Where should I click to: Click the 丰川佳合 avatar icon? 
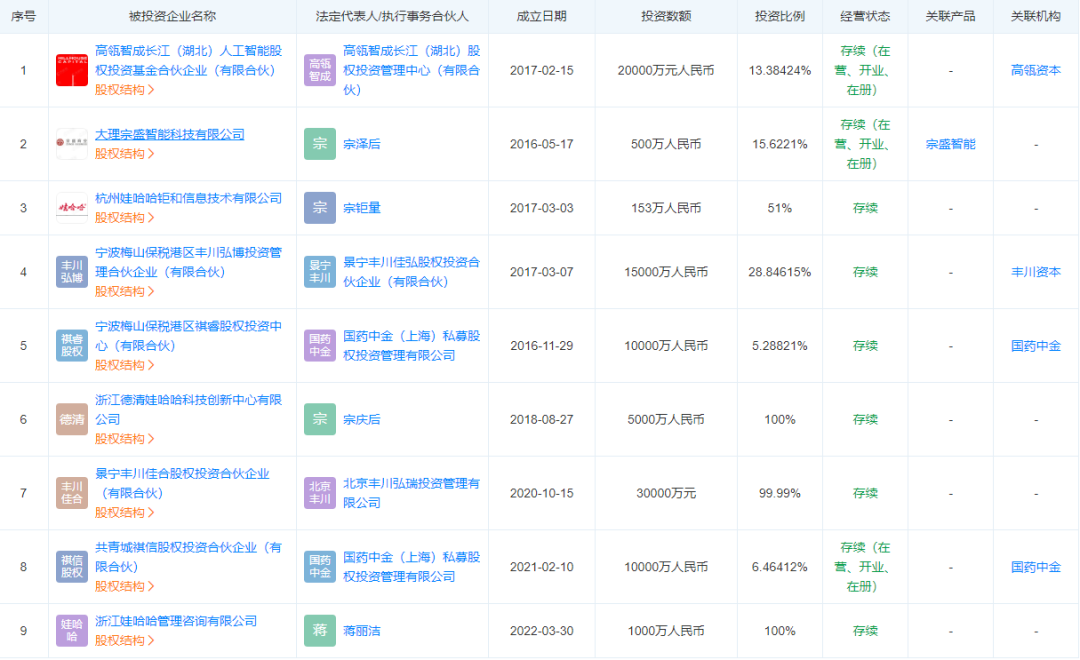pos(72,493)
